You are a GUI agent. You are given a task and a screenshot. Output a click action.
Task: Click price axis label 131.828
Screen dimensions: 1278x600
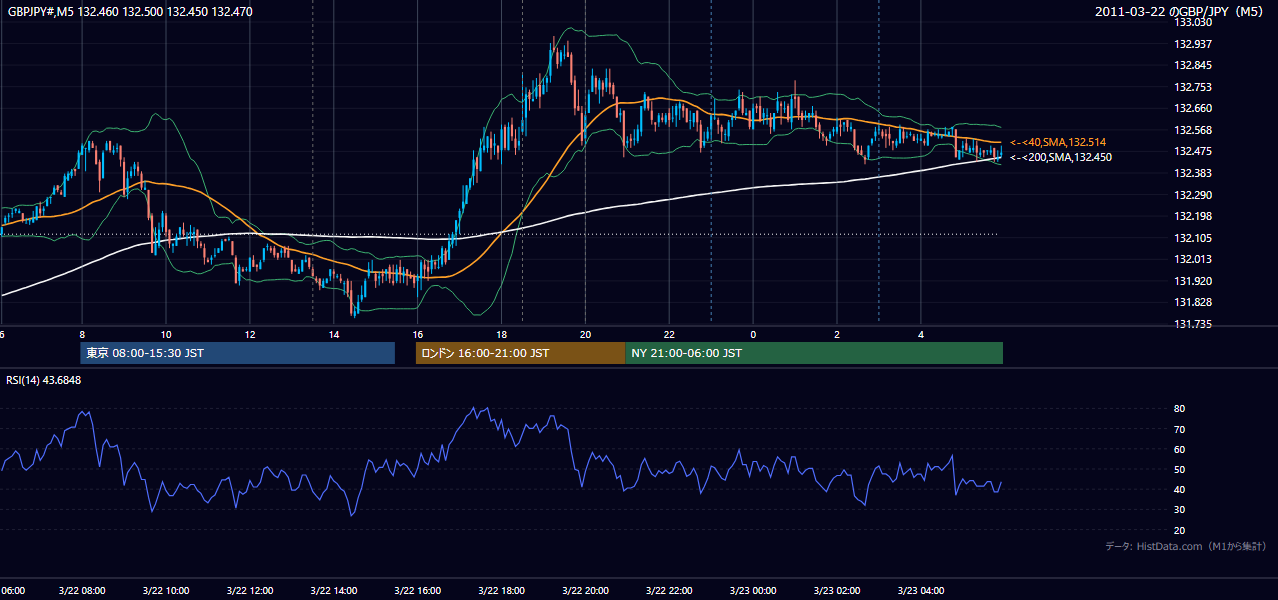click(1193, 303)
